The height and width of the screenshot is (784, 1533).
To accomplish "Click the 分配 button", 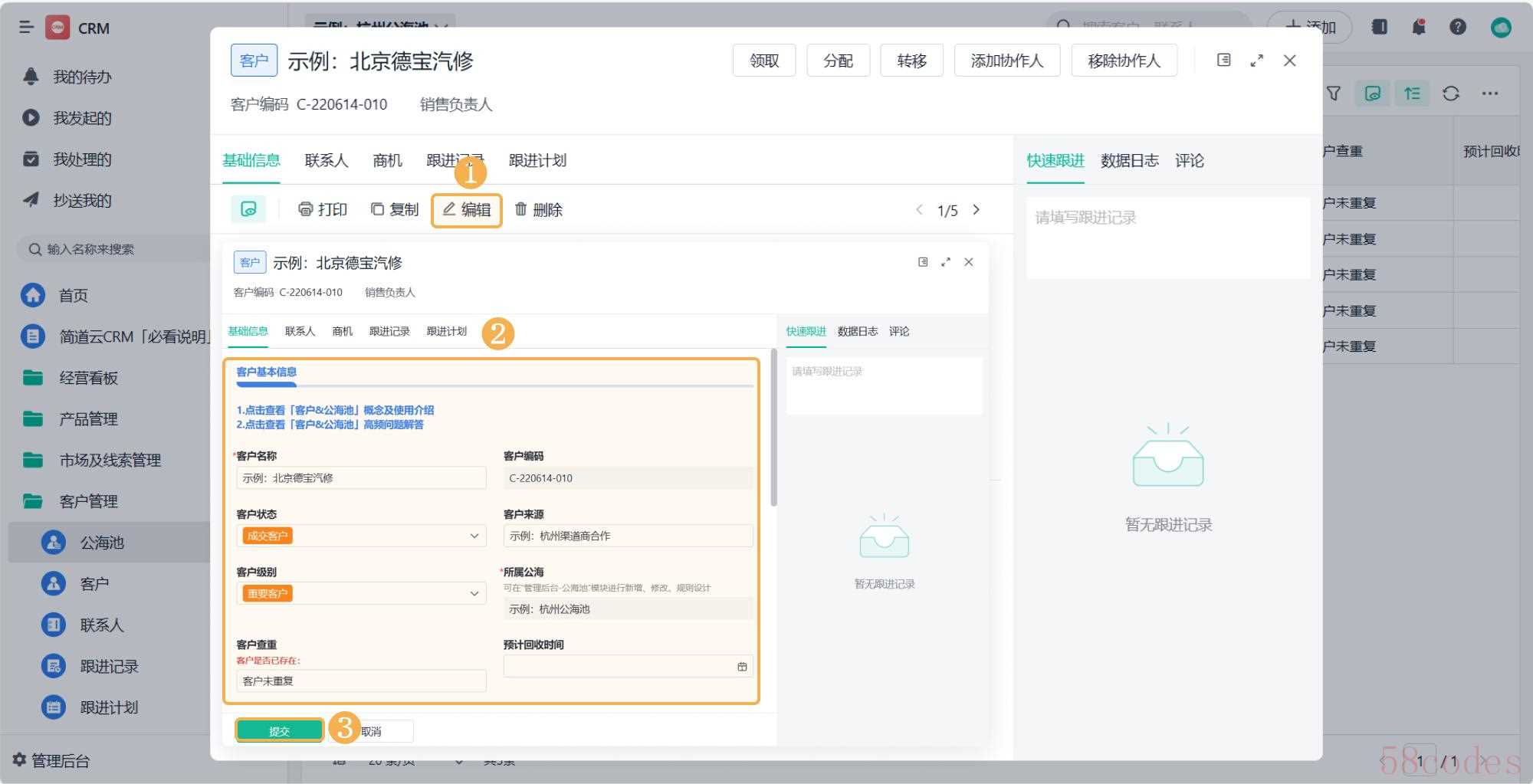I will 838,61.
